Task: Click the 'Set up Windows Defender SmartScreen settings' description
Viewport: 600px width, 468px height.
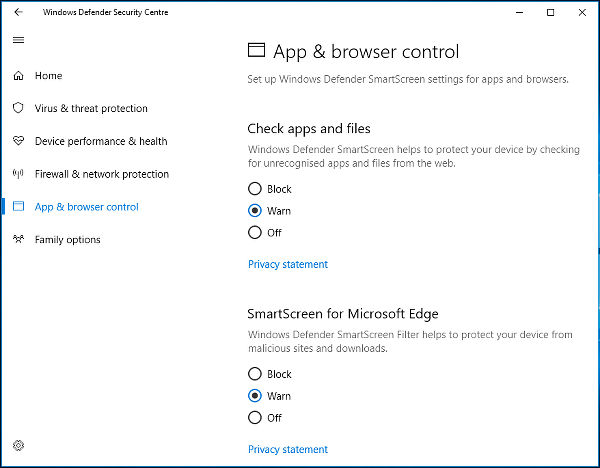Action: (408, 80)
